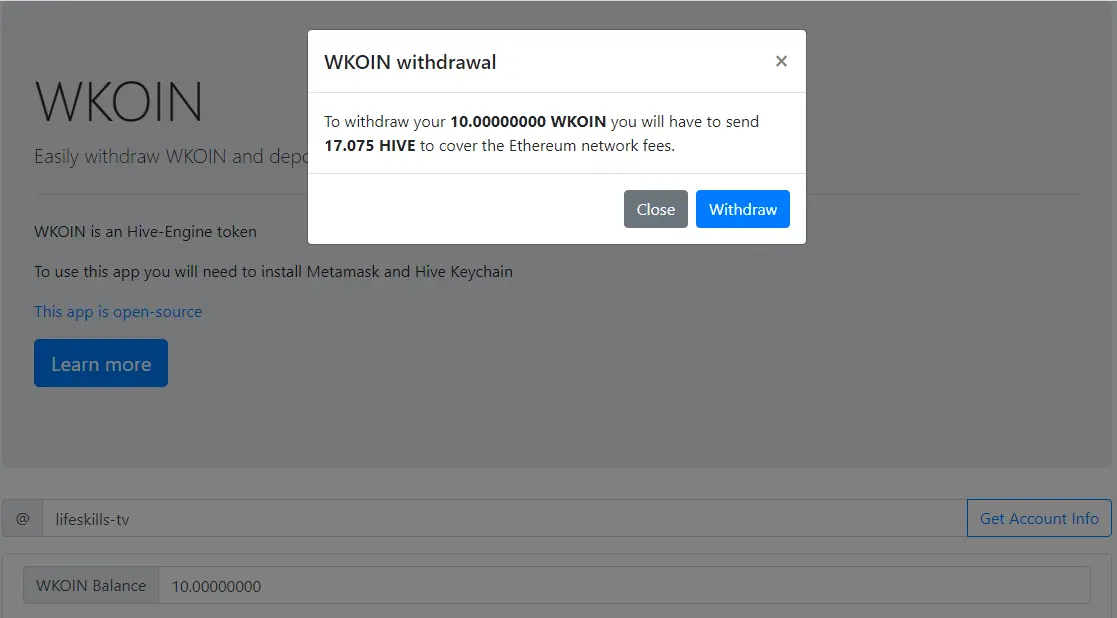Focus the username field containing lifeskills-tv

[504, 518]
